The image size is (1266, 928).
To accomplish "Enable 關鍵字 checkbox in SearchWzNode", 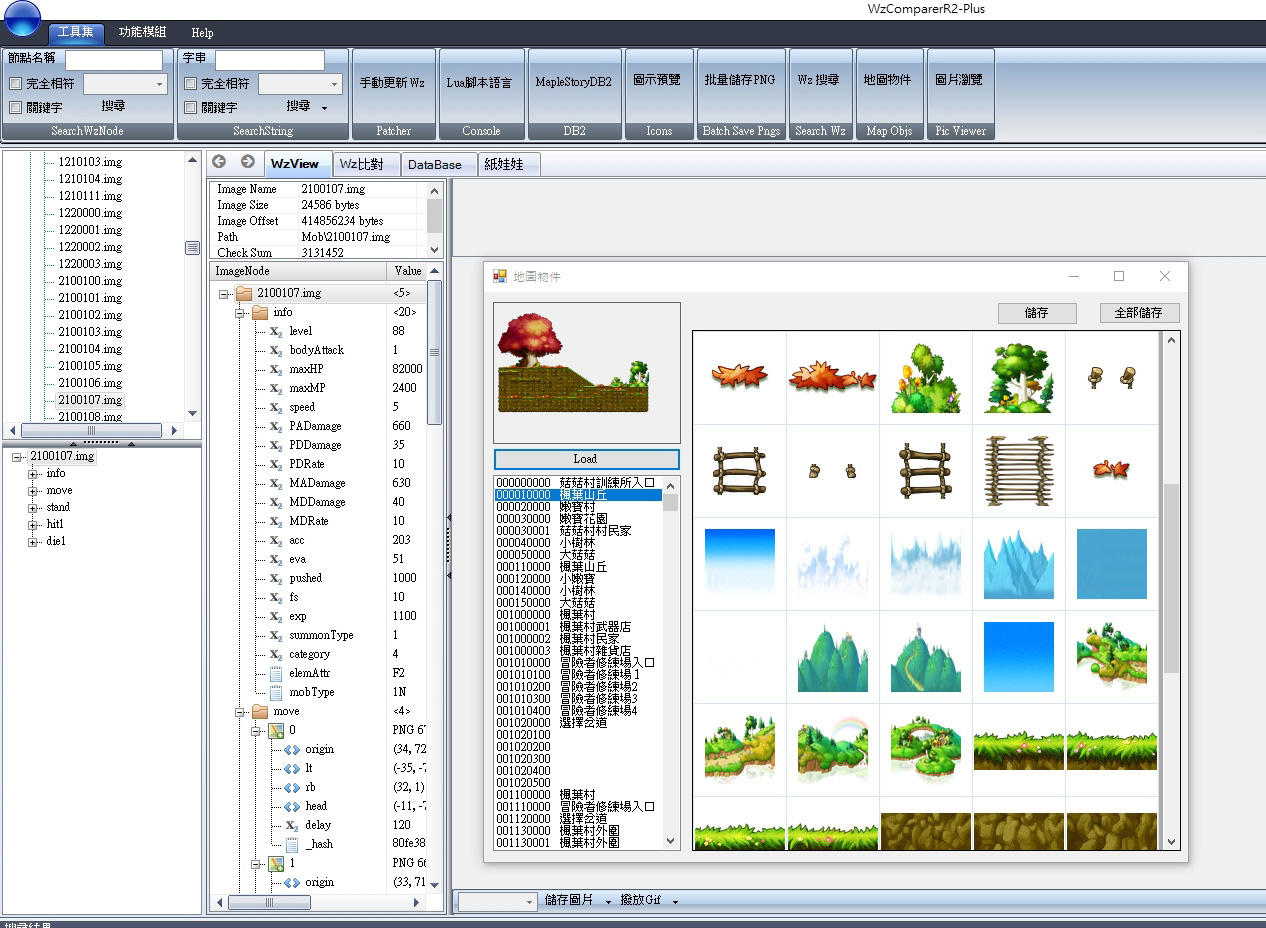I will pyautogui.click(x=15, y=107).
